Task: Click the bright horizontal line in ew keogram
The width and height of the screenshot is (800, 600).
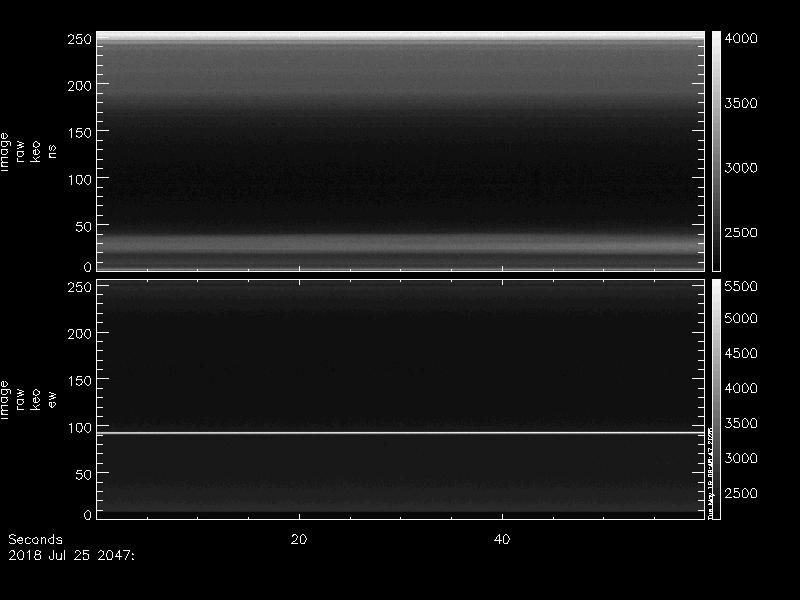Action: [x=401, y=433]
